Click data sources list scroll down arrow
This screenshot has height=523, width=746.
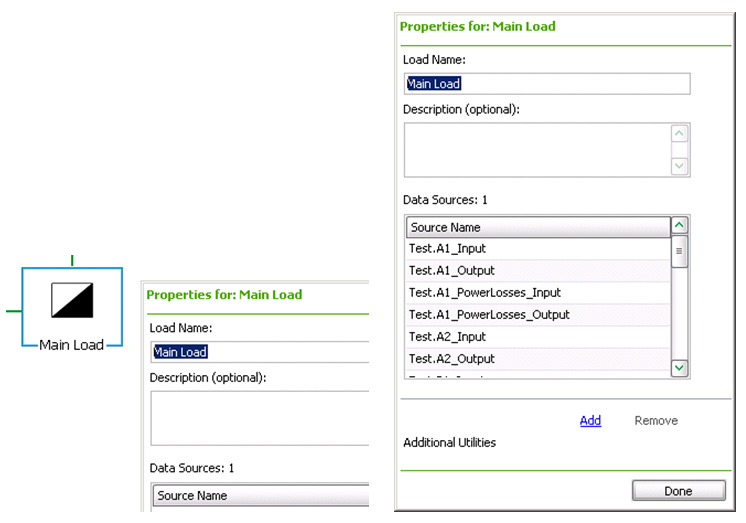coord(679,368)
